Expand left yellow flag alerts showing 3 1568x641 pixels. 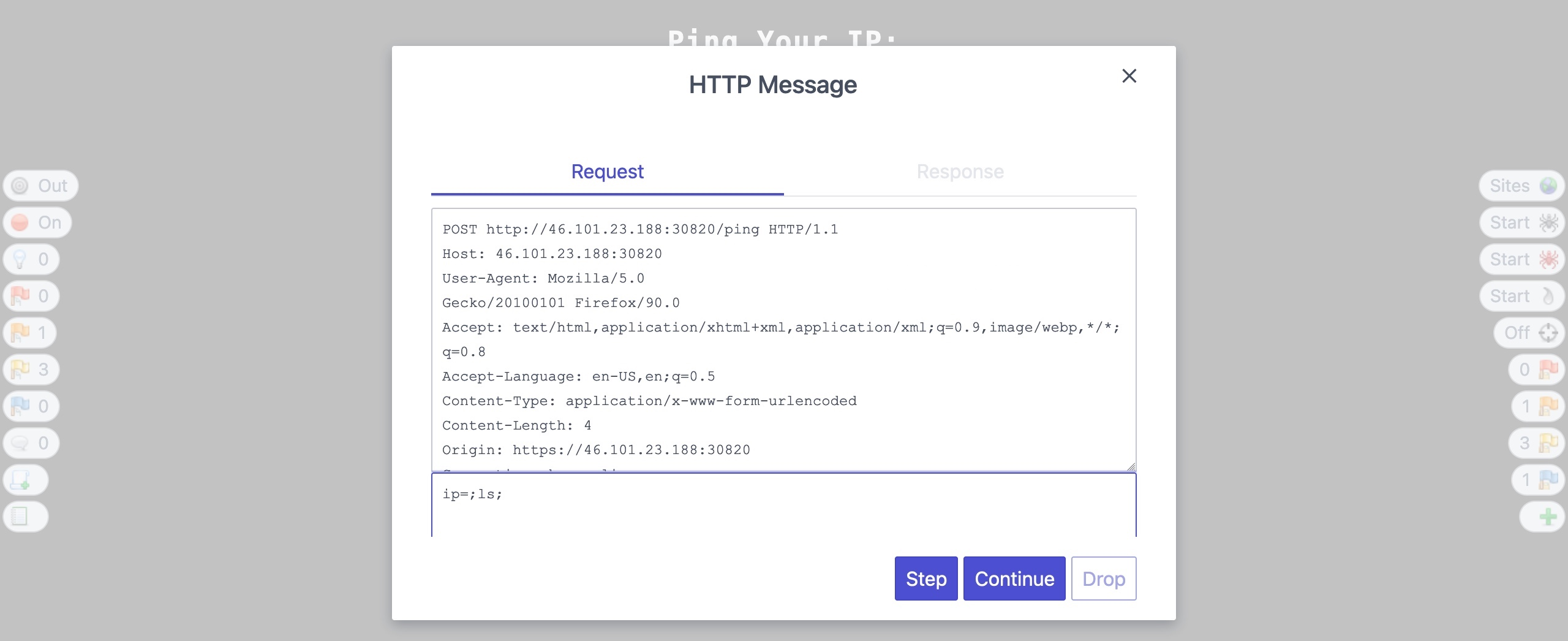(31, 370)
